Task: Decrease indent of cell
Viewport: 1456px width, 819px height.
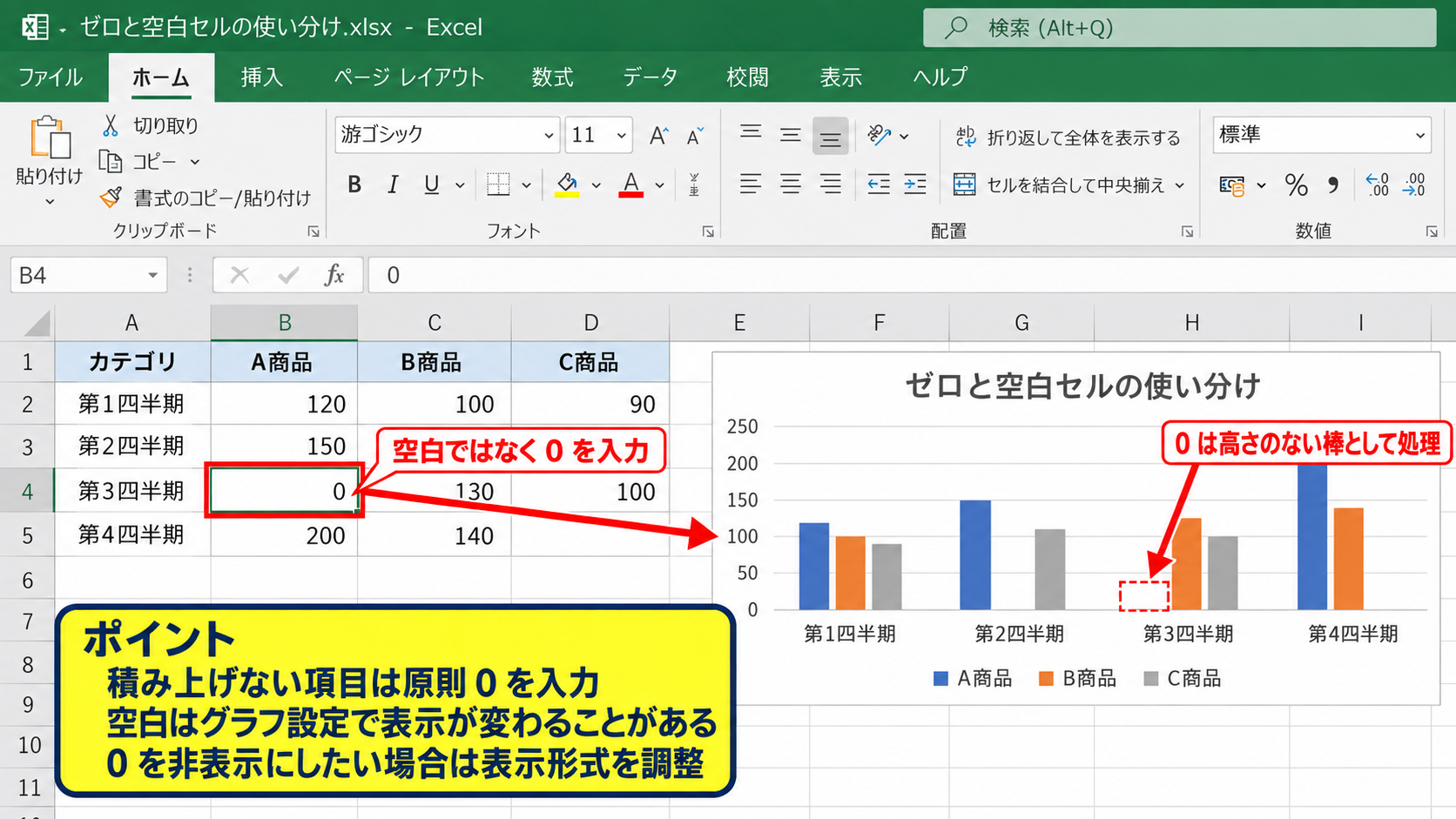Action: [879, 185]
